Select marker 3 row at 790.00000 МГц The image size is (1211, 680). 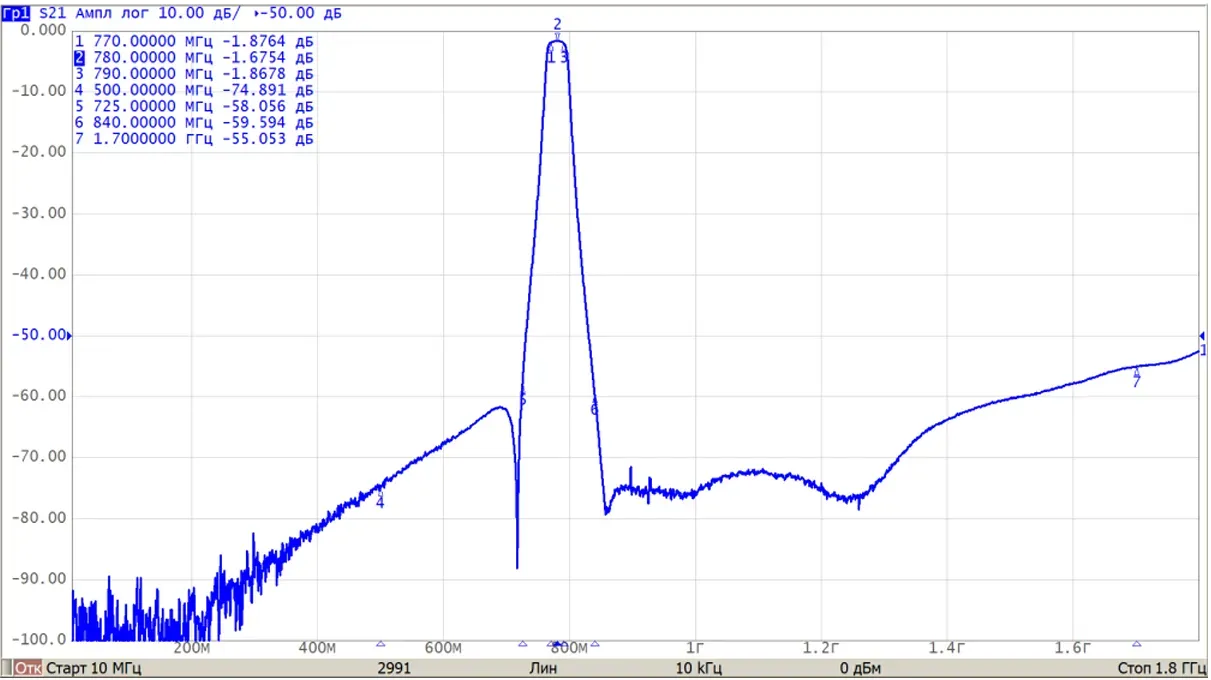(x=194, y=74)
